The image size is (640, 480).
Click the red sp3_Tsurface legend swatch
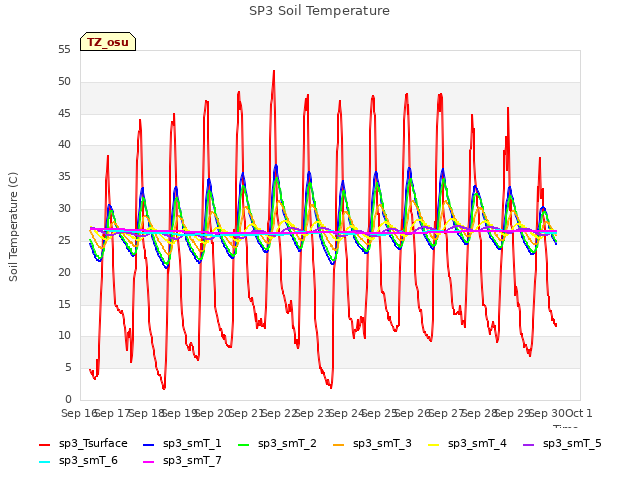click(x=44, y=444)
